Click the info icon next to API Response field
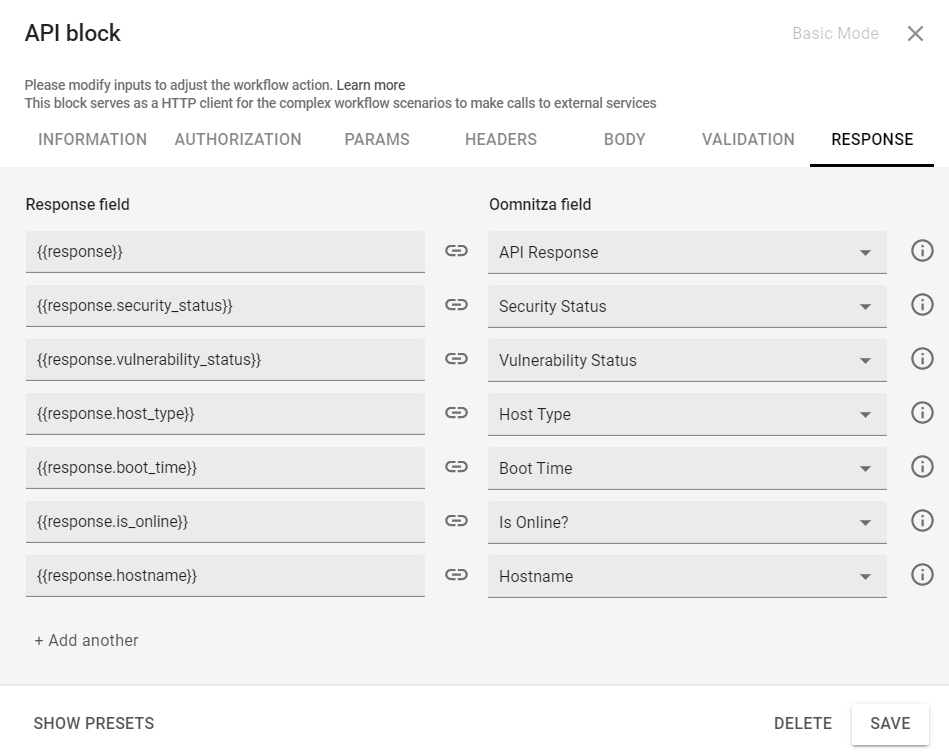 [x=921, y=250]
